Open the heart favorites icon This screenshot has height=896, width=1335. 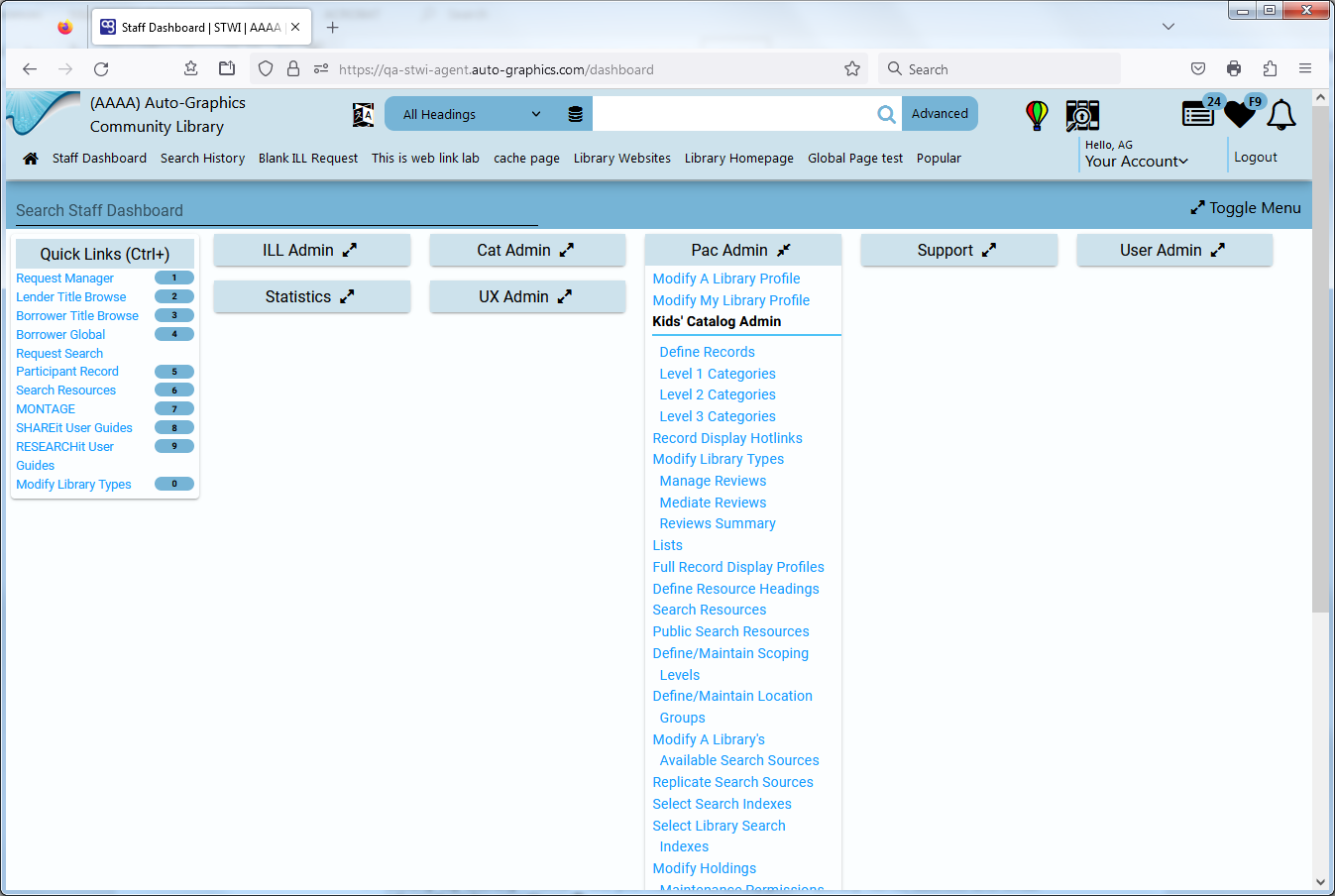[x=1240, y=115]
